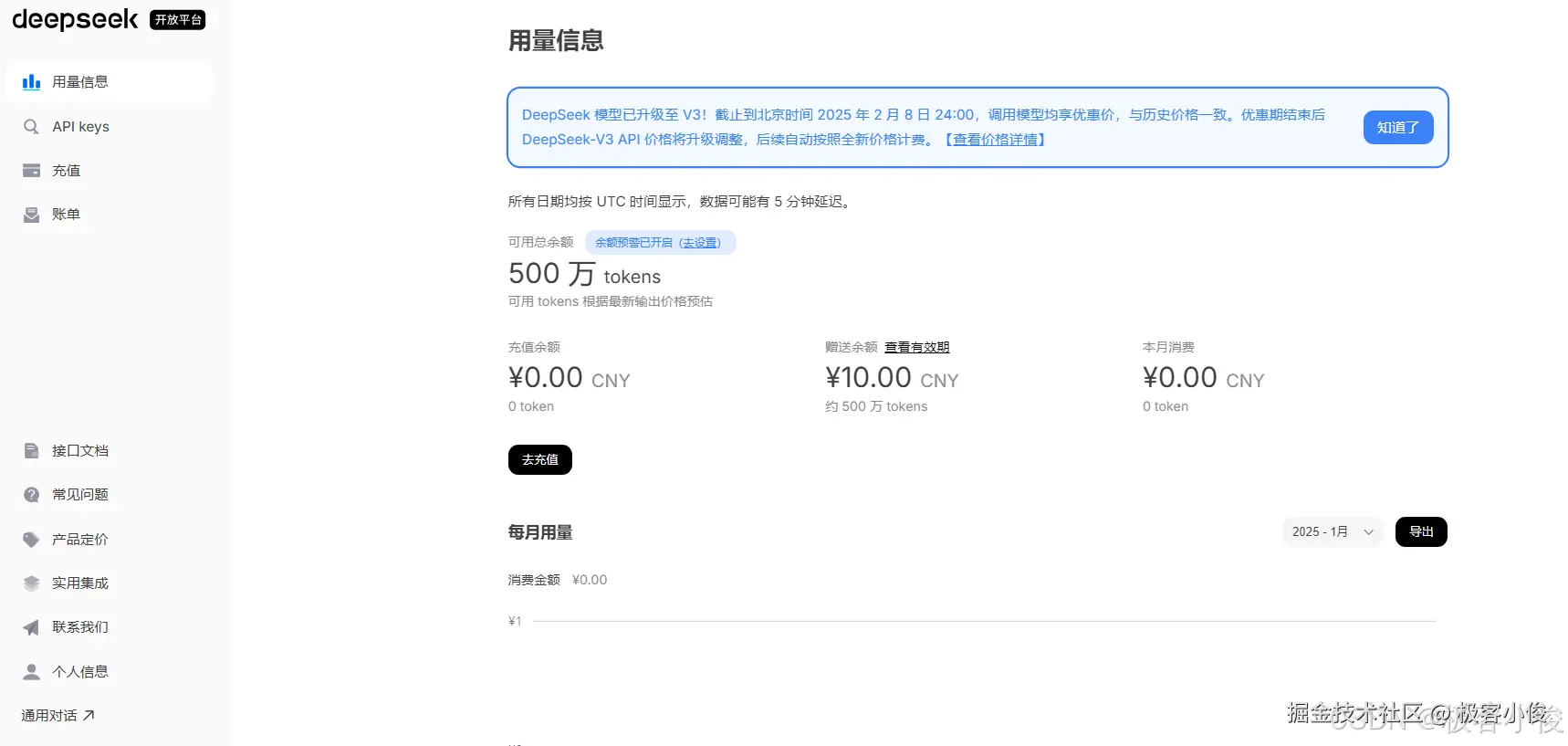Screen dimensions: 1568x746
Task: Click the stacked layers icon beside 实用集成
Action: point(31,583)
